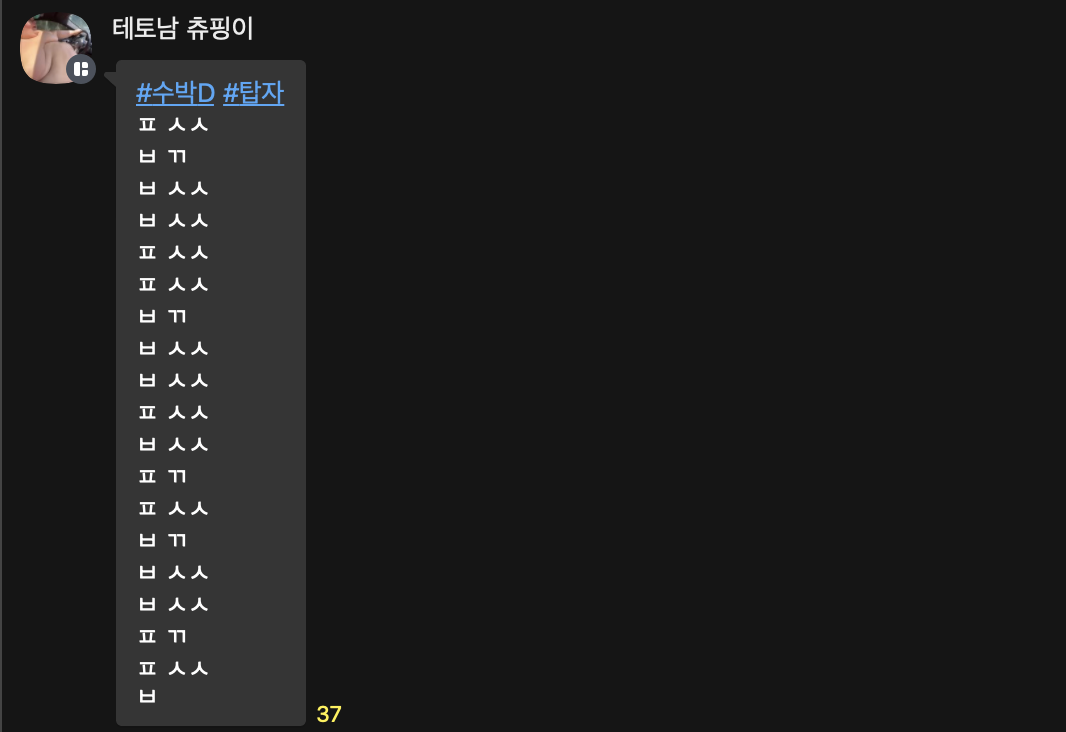
Task: Click the last ㅍ ㄲ line in the bubble
Action: coord(162,636)
